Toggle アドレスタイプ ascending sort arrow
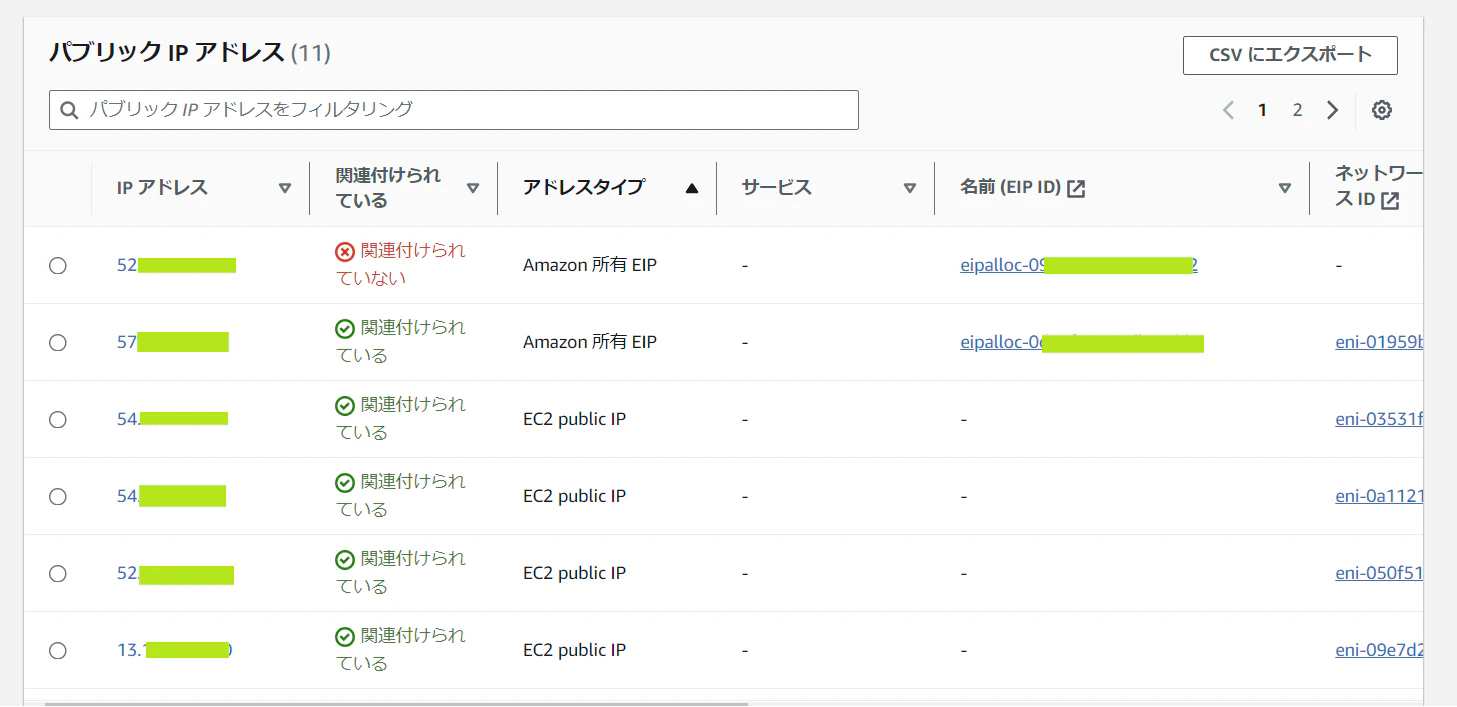Image resolution: width=1457 pixels, height=707 pixels. point(691,188)
